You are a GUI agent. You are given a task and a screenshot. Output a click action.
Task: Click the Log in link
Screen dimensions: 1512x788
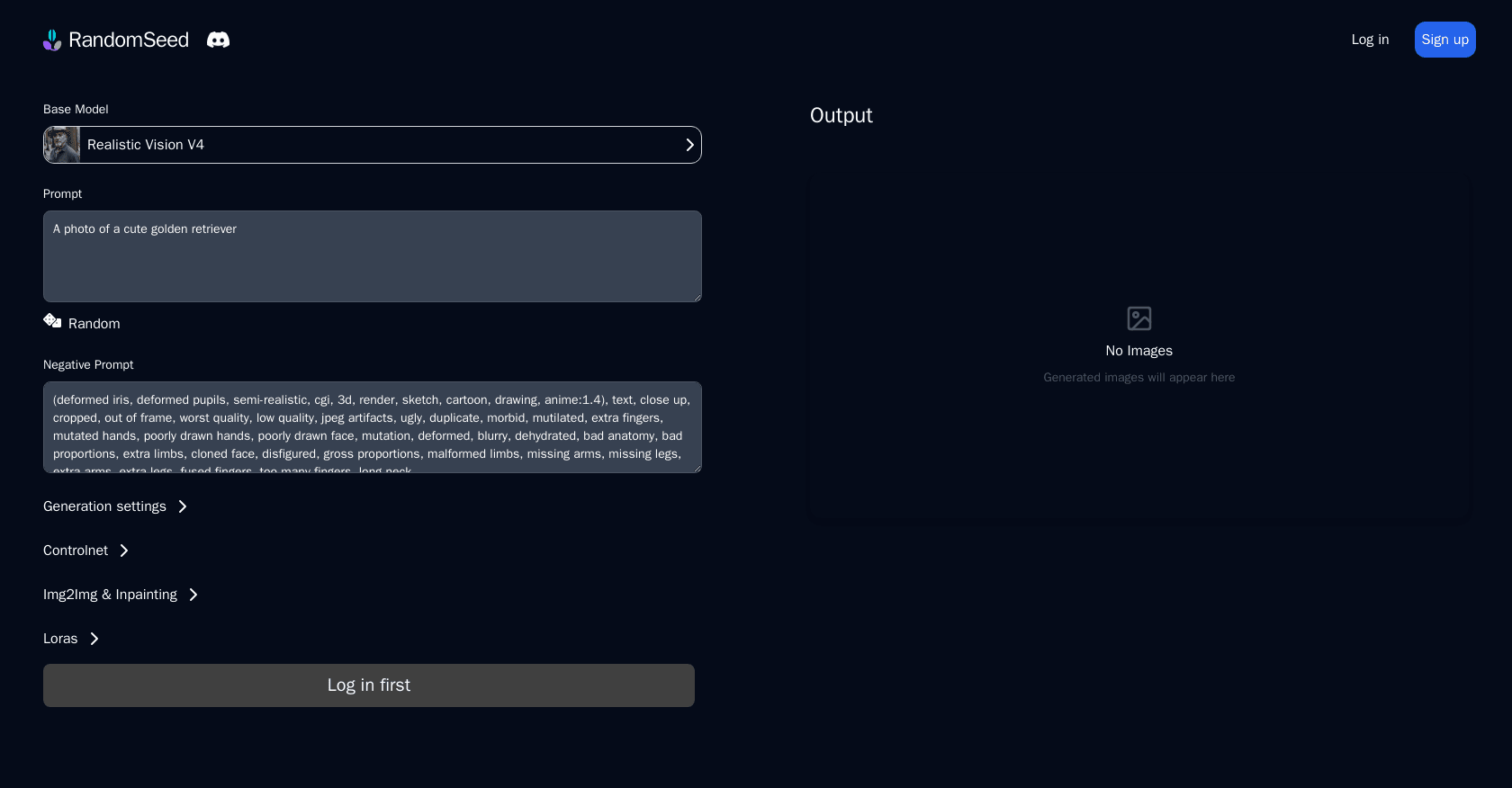point(1370,40)
